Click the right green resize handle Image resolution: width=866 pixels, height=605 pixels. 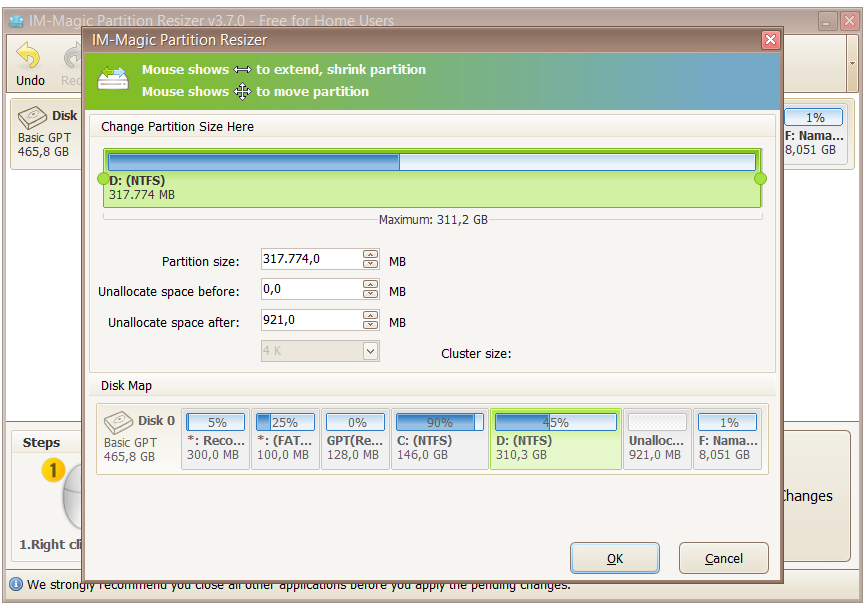pos(759,178)
